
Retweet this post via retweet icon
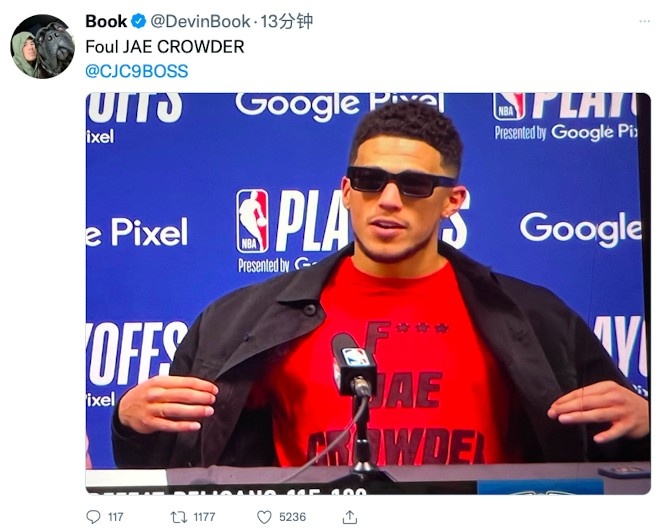[178, 517]
